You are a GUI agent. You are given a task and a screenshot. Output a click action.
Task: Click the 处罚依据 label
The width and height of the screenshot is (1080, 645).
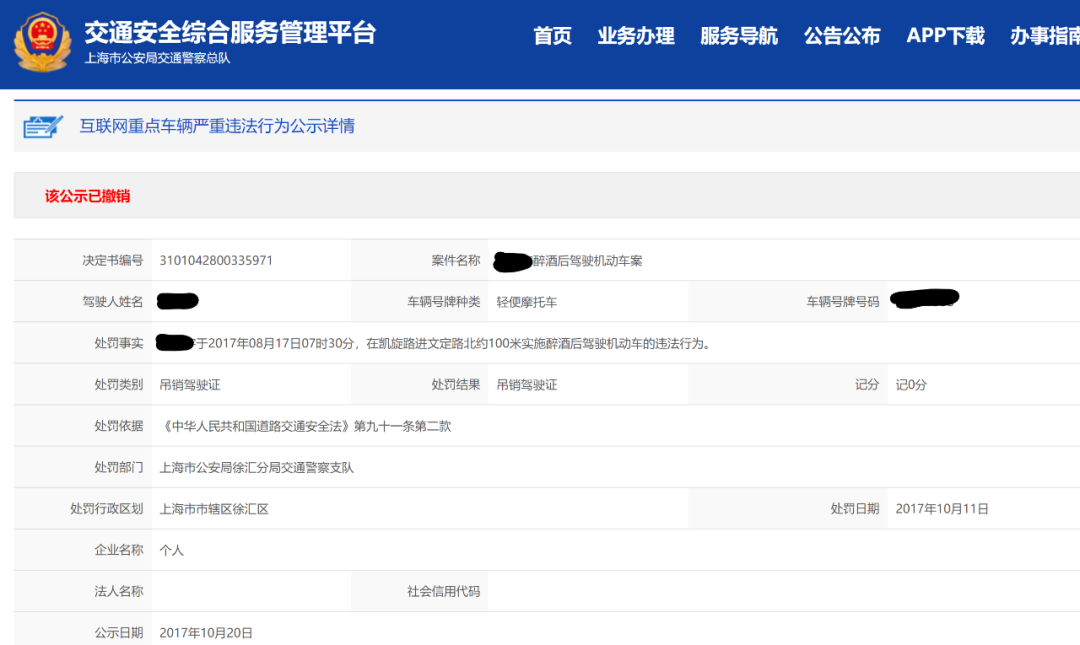click(x=118, y=426)
